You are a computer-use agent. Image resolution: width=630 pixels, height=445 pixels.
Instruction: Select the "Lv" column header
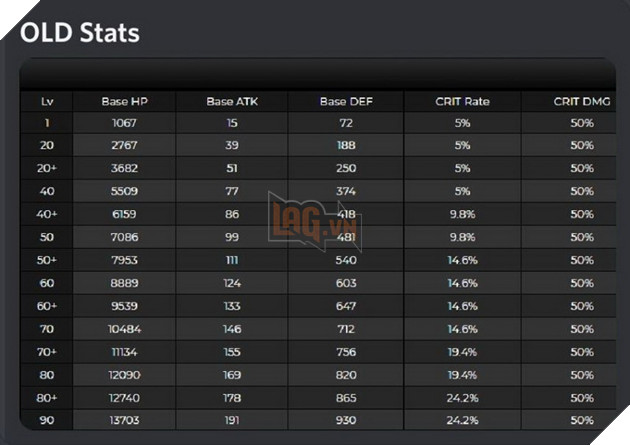click(x=47, y=101)
